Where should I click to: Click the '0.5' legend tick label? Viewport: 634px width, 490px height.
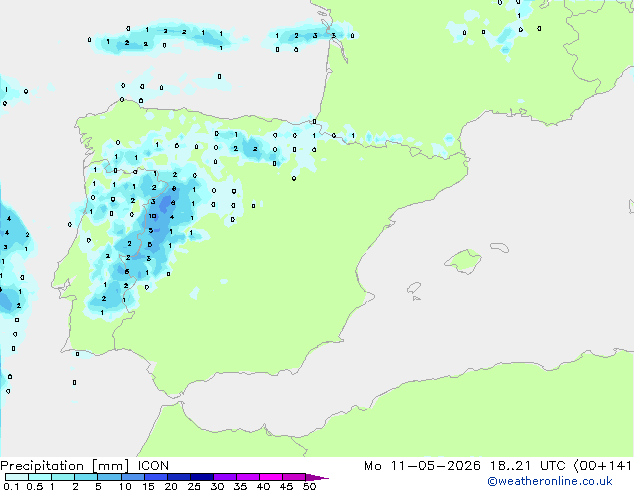[34, 486]
